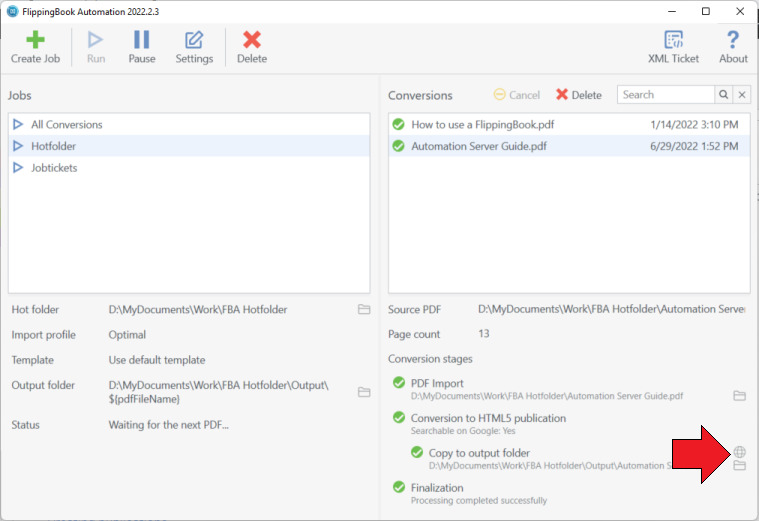Open the Copy to output folder folder icon
This screenshot has height=521, width=759.
pyautogui.click(x=739, y=465)
